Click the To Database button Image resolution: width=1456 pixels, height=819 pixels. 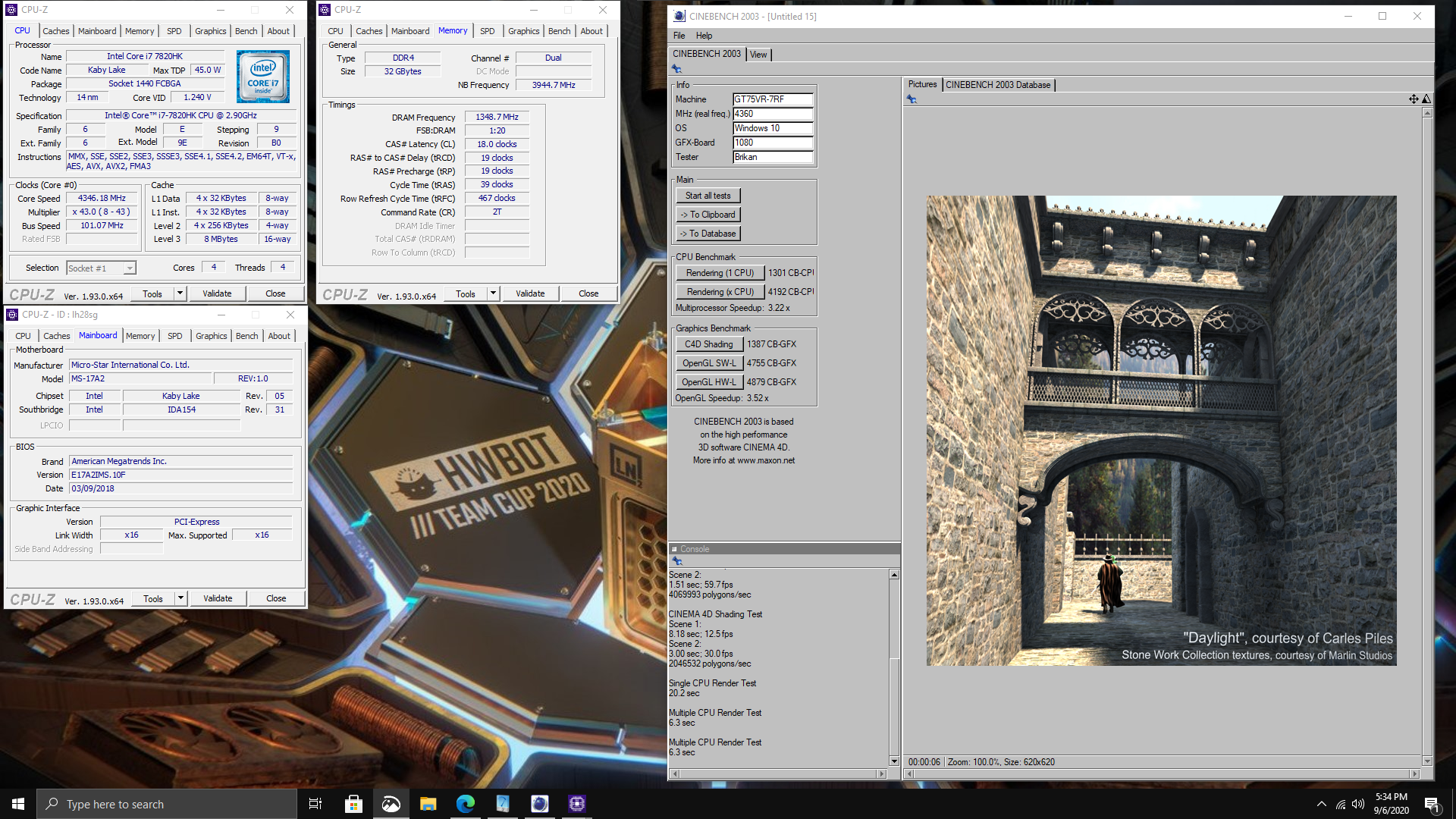point(708,234)
